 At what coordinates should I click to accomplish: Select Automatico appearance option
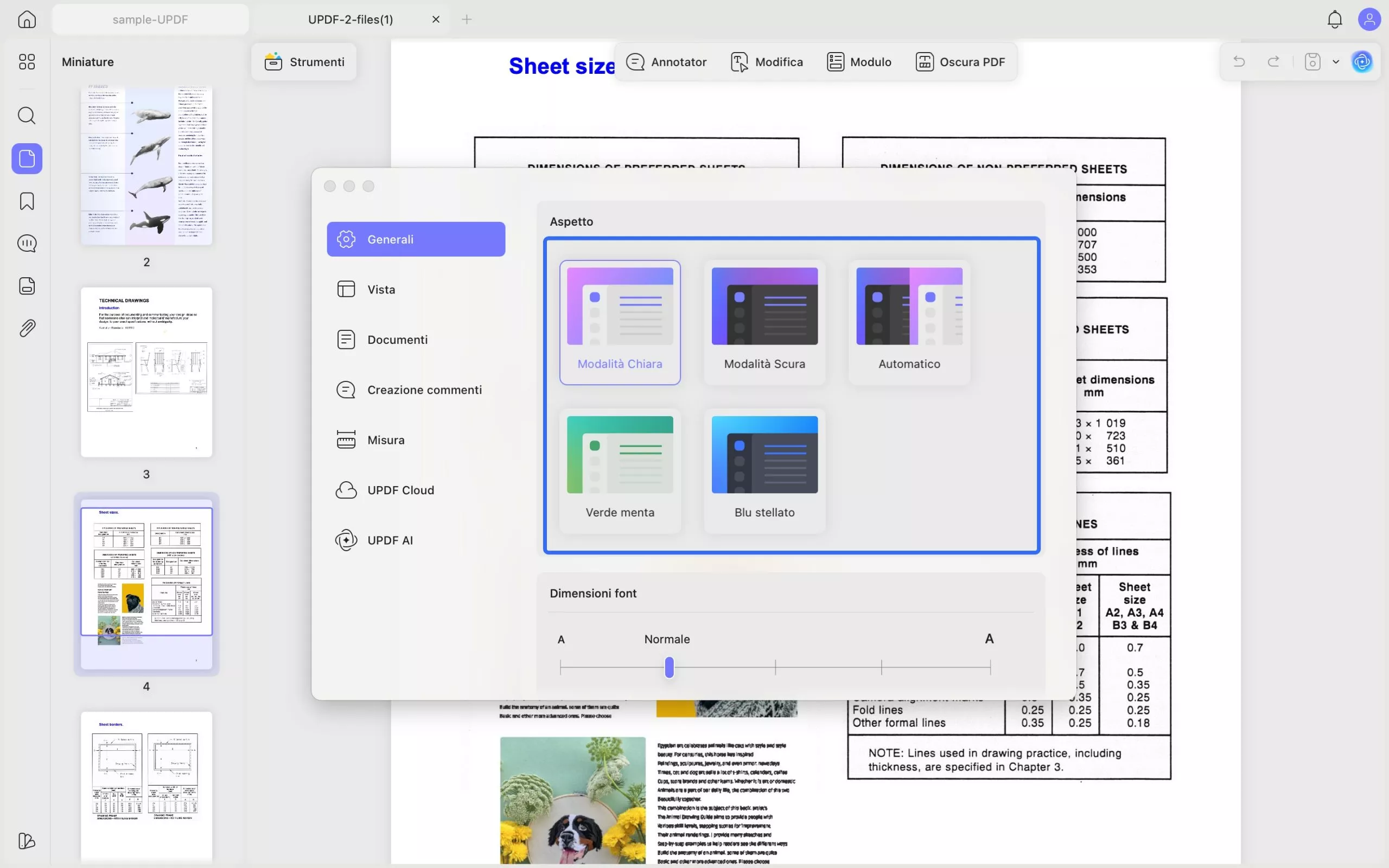click(909, 322)
